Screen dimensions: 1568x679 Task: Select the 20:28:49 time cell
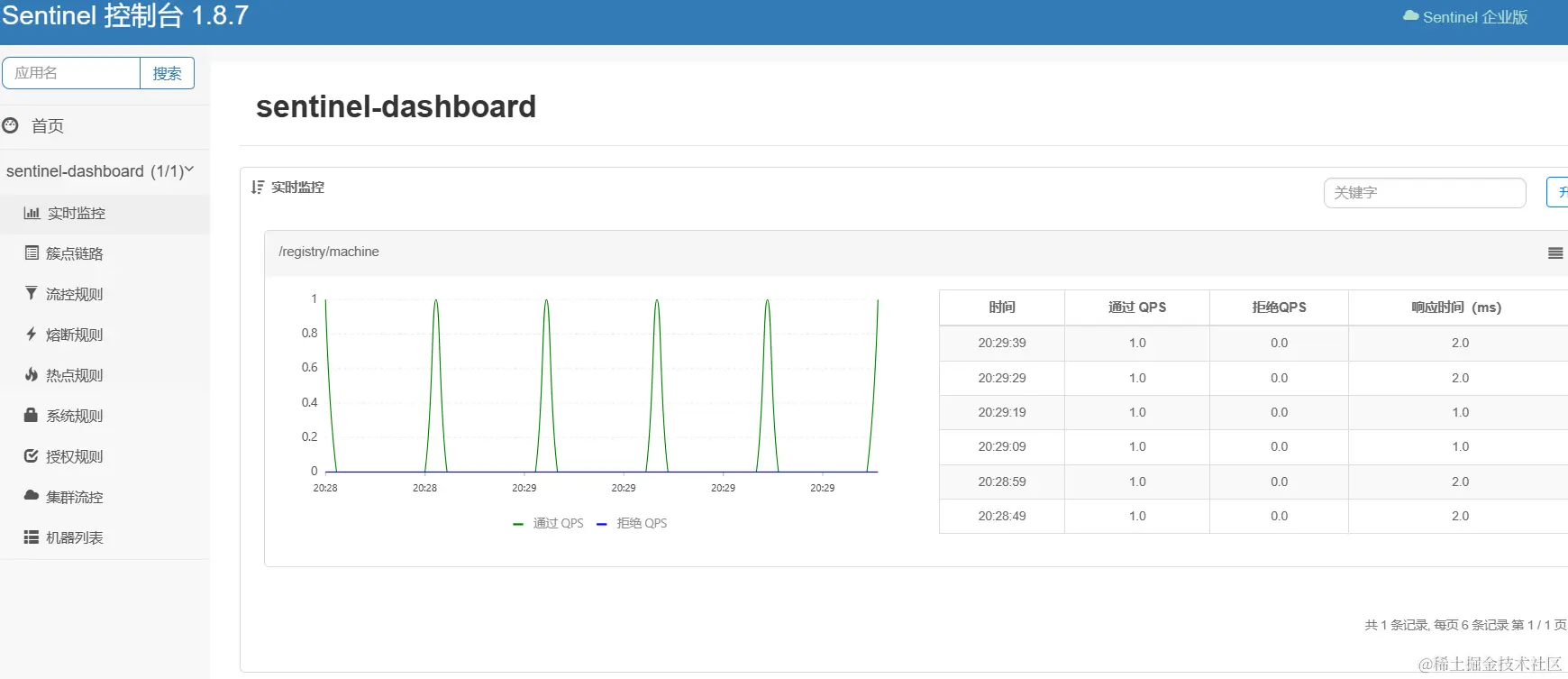[1002, 516]
